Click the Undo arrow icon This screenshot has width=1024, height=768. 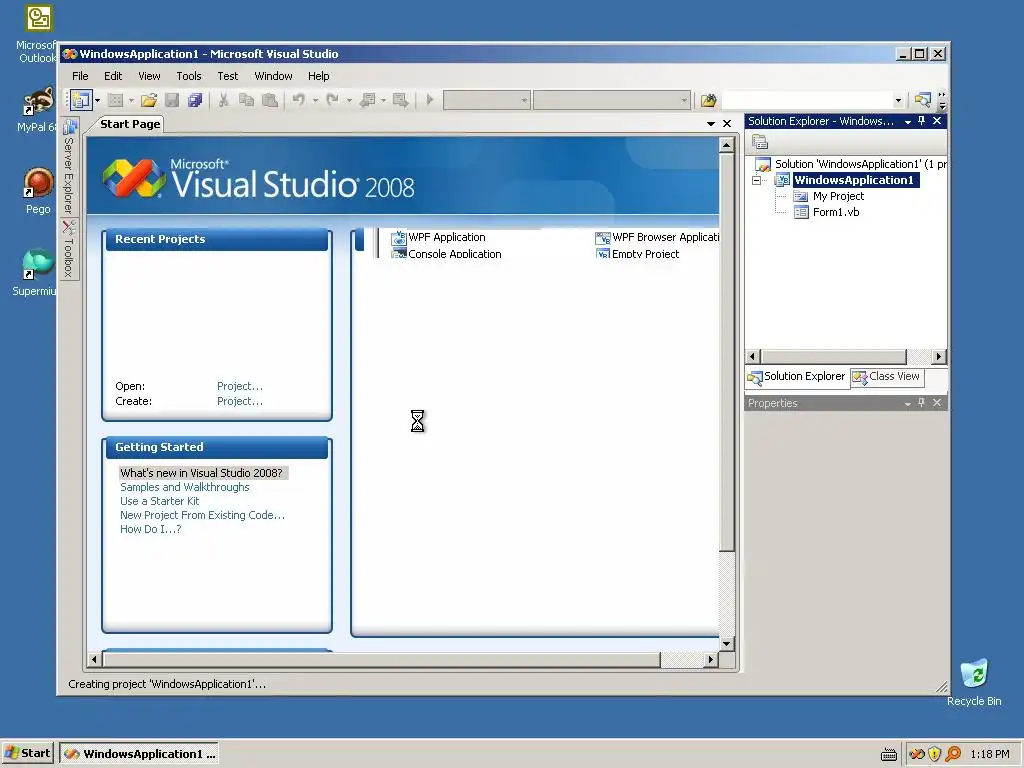pyautogui.click(x=298, y=100)
